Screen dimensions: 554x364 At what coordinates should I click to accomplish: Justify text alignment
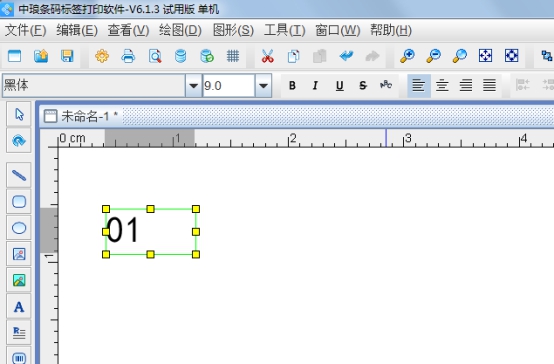(489, 86)
